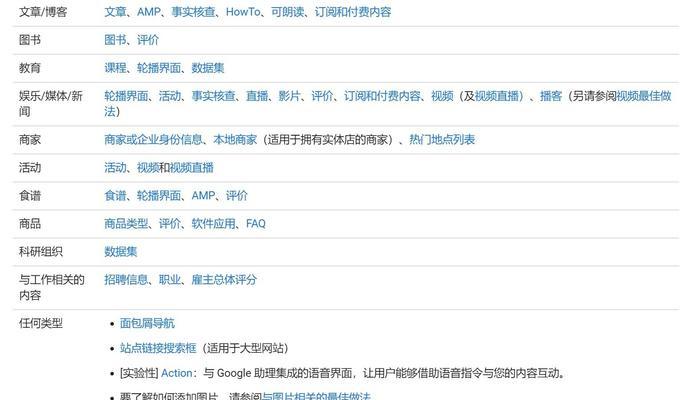Image resolution: width=688 pixels, height=400 pixels.
Task: Open 评价 link in 商品 row
Action: tap(170, 224)
